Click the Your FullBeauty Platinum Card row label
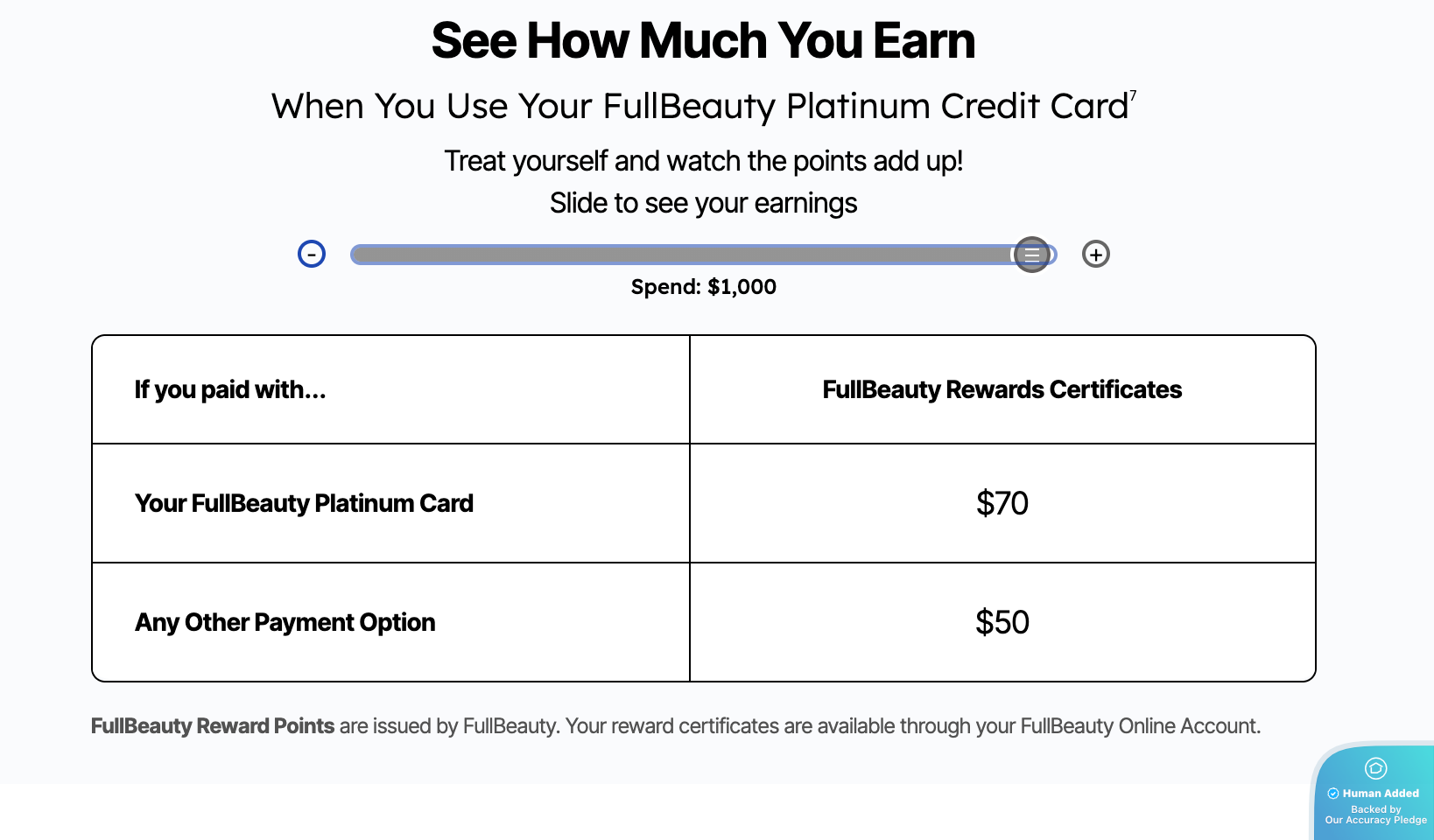The height and width of the screenshot is (840, 1434). [304, 503]
